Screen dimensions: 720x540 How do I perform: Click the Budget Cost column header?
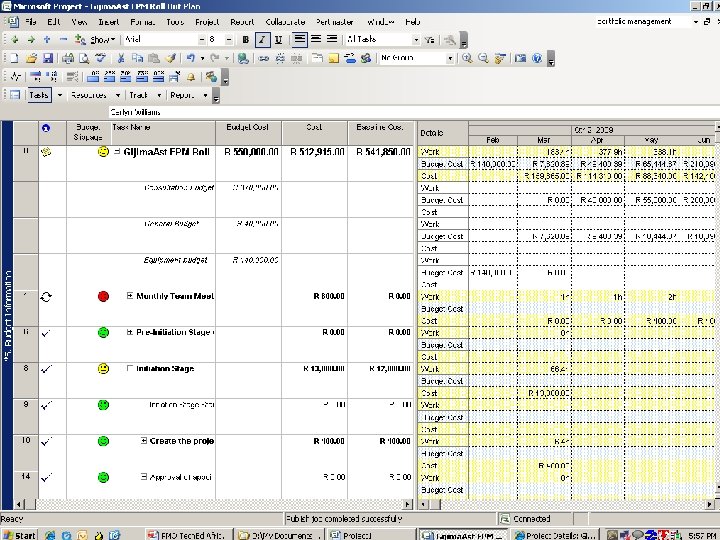[x=248, y=133]
